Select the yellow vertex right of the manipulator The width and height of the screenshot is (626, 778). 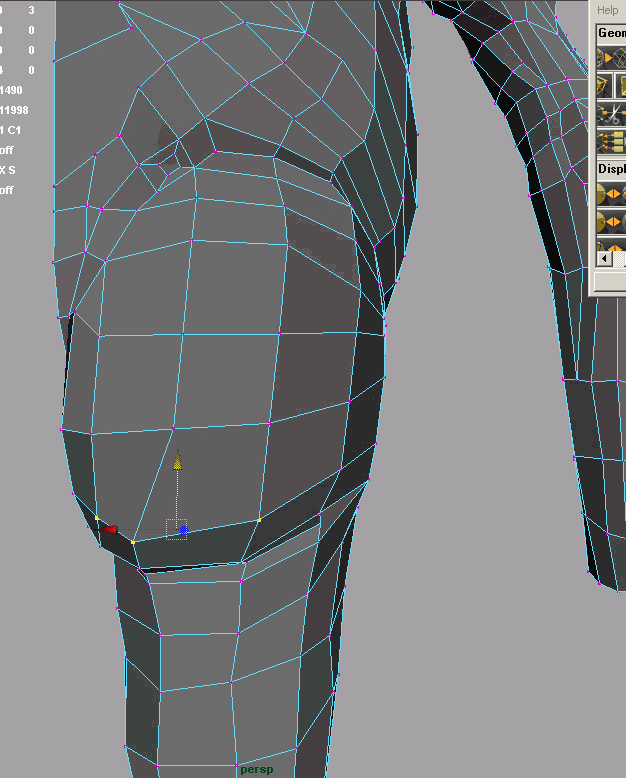click(x=259, y=520)
